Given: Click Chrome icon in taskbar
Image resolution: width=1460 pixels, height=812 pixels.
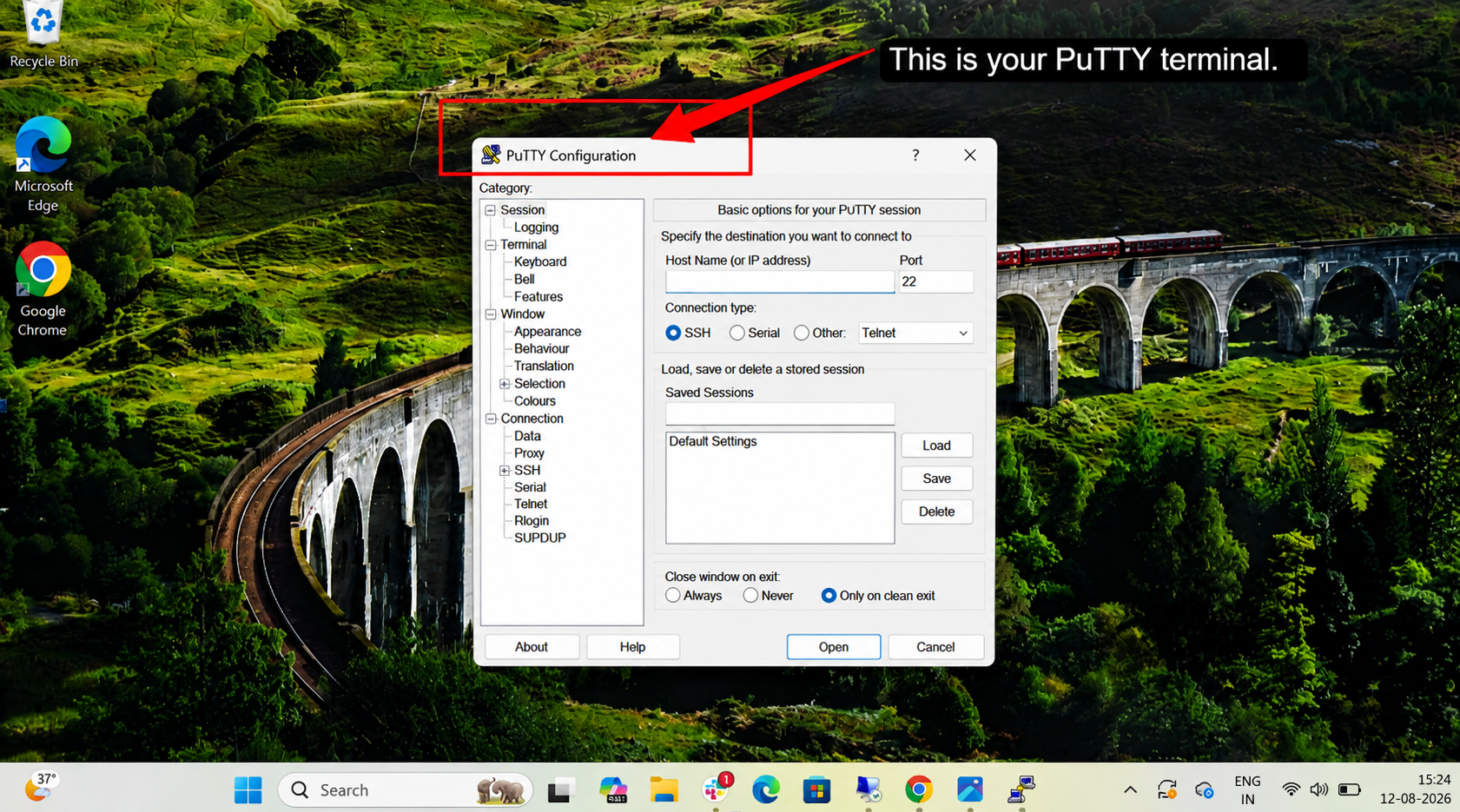Looking at the screenshot, I should coord(919,789).
